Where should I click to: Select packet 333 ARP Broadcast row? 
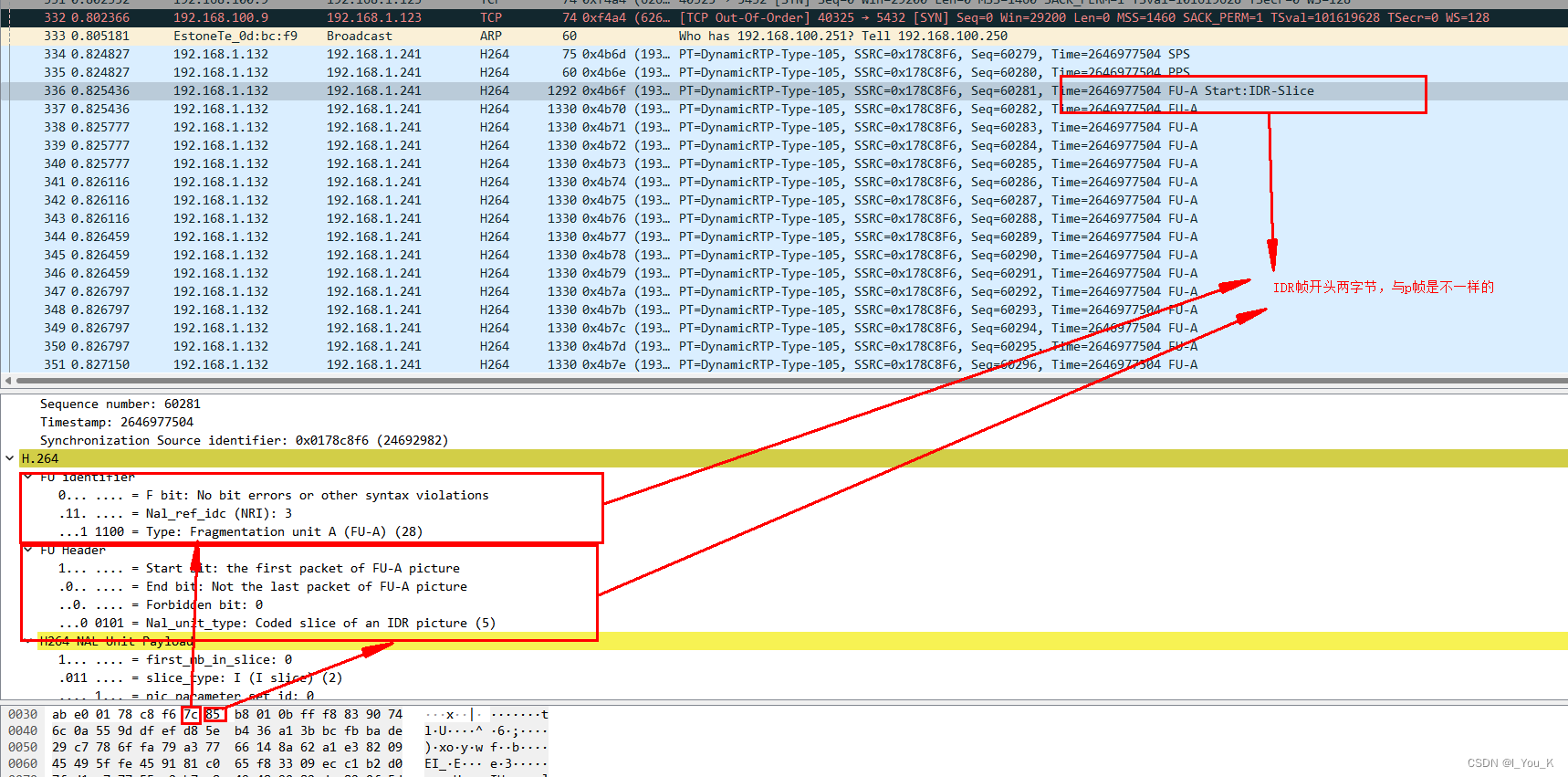coord(784,36)
